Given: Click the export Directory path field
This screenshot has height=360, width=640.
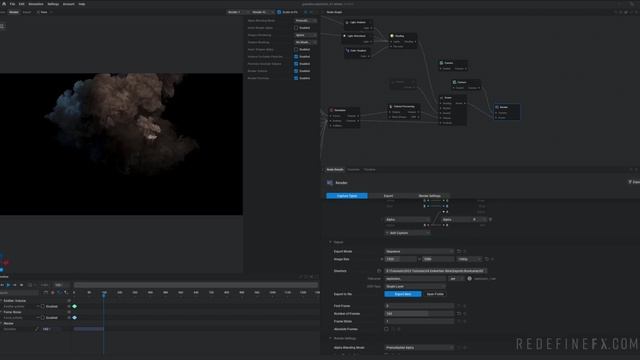Looking at the screenshot, I should pyautogui.click(x=436, y=271).
